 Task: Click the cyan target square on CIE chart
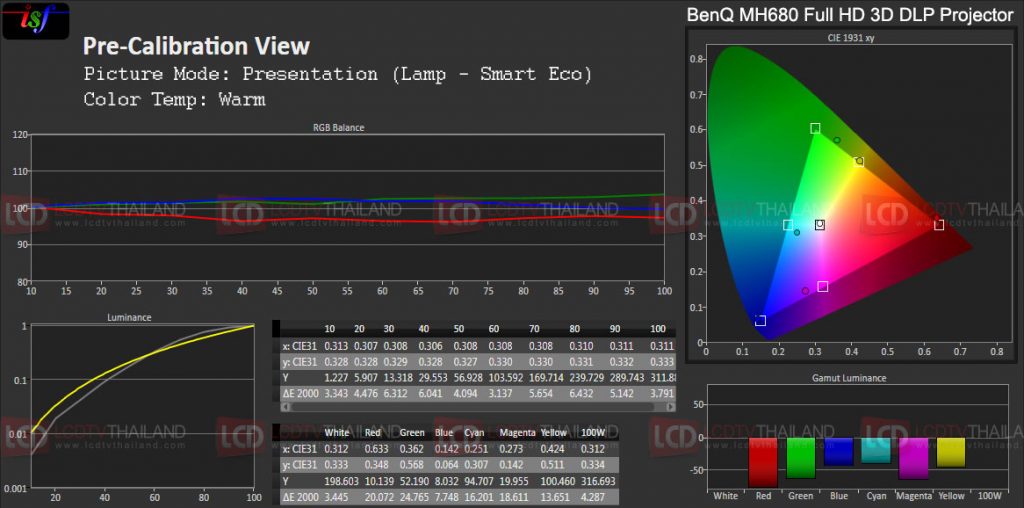(x=788, y=225)
